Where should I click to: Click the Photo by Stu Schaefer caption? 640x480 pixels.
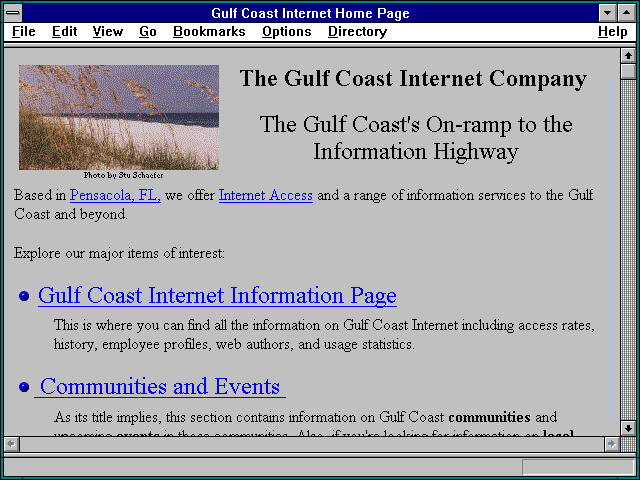click(123, 175)
